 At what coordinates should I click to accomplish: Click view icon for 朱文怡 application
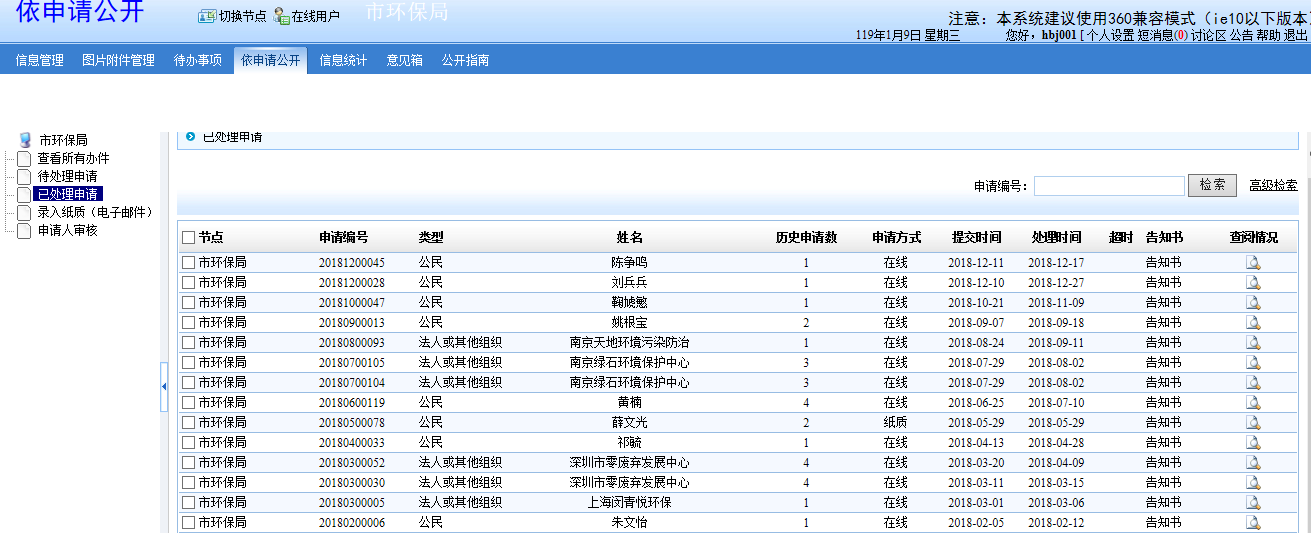1253,523
